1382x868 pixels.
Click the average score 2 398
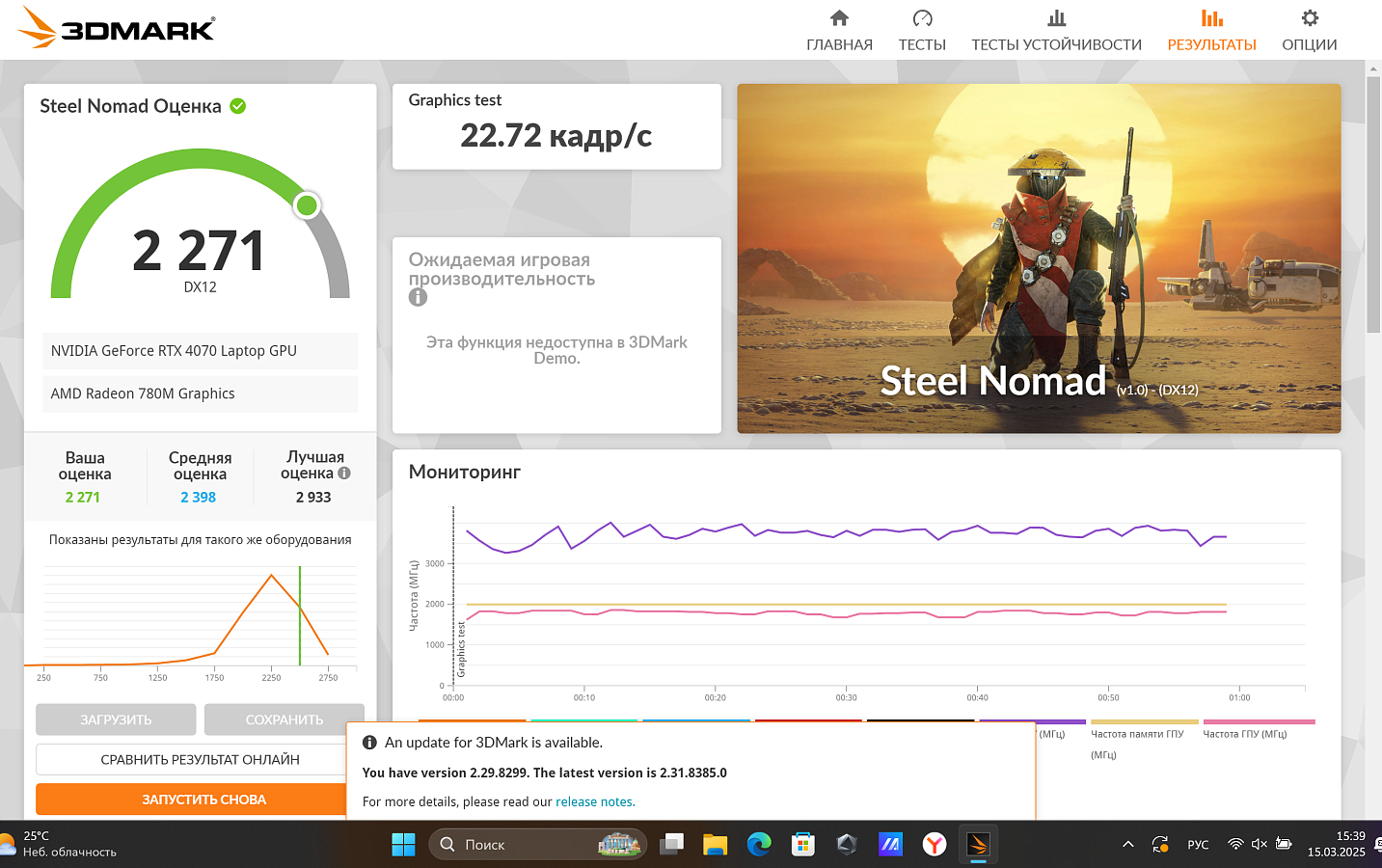[x=198, y=498]
